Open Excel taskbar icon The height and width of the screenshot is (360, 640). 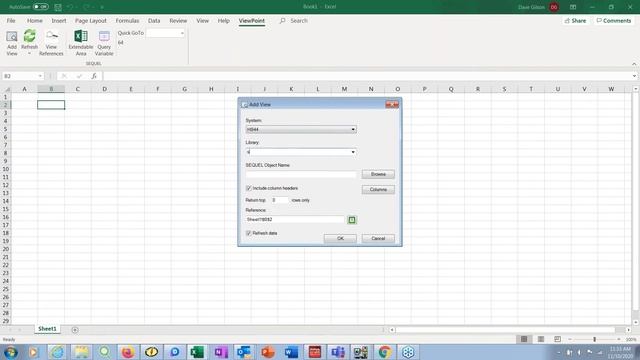[x=198, y=352]
